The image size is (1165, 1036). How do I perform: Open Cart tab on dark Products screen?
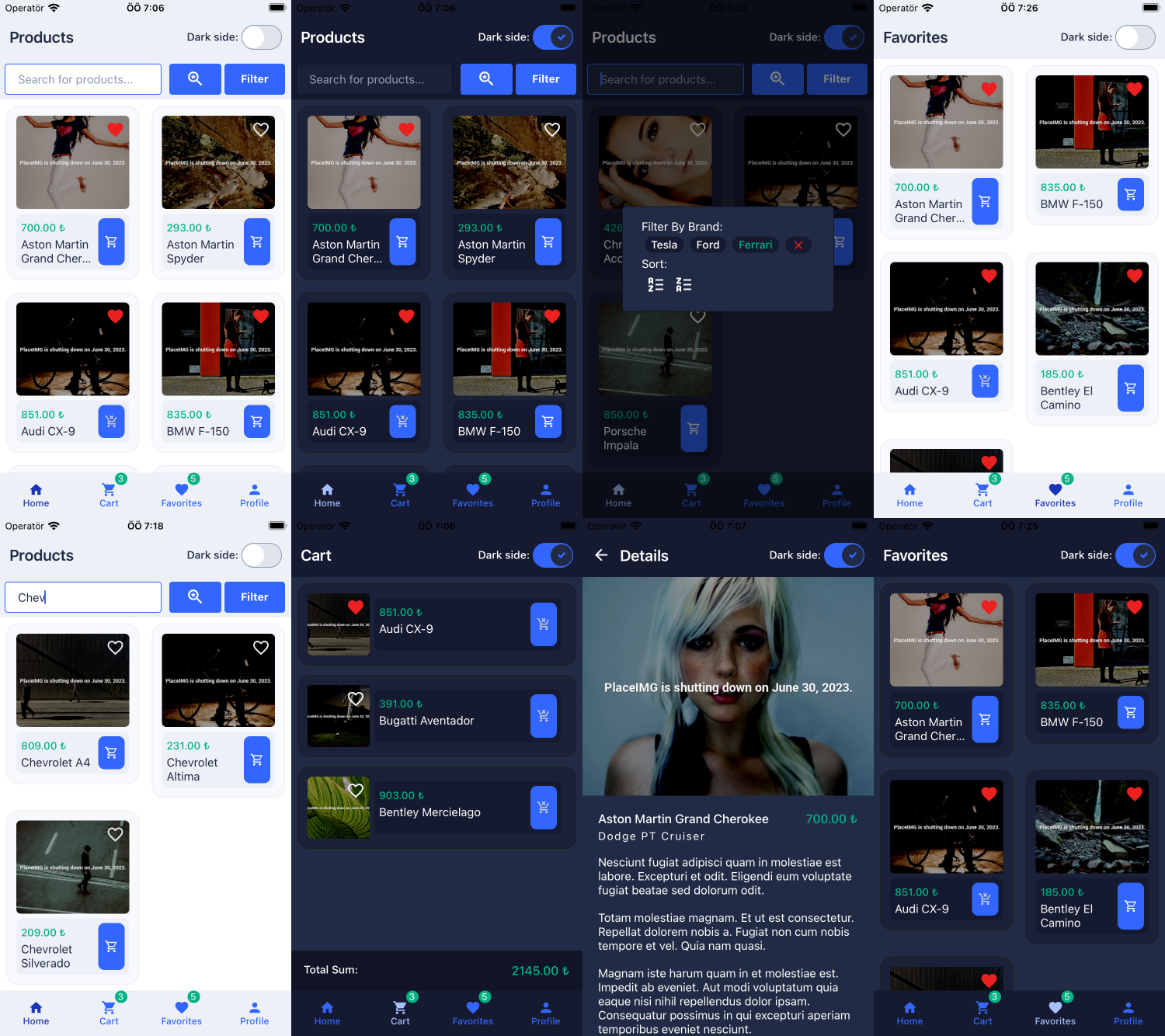pos(400,495)
